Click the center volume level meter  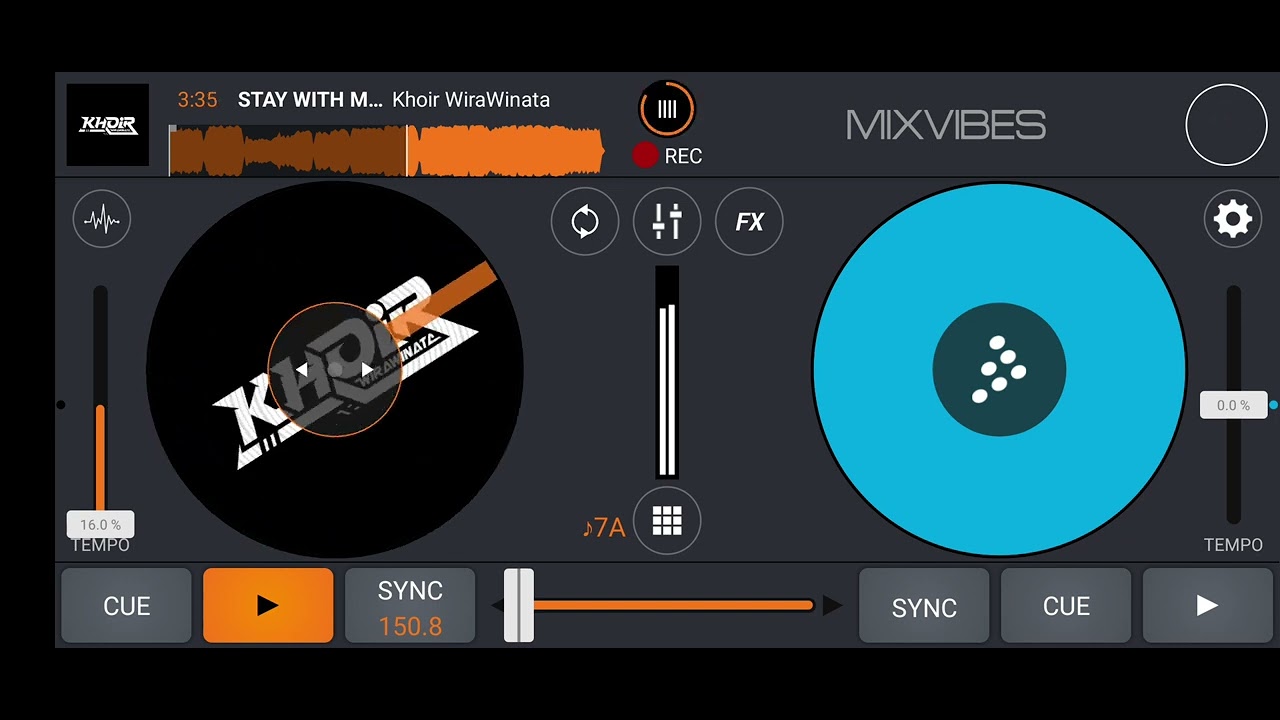point(667,373)
